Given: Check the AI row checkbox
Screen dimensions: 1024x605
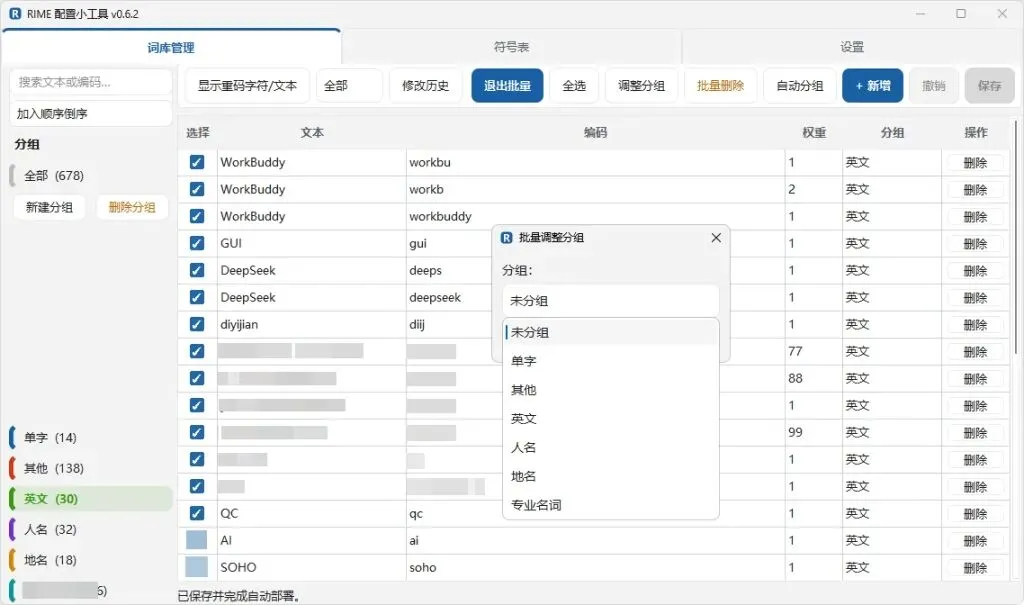Looking at the screenshot, I should pos(197,540).
